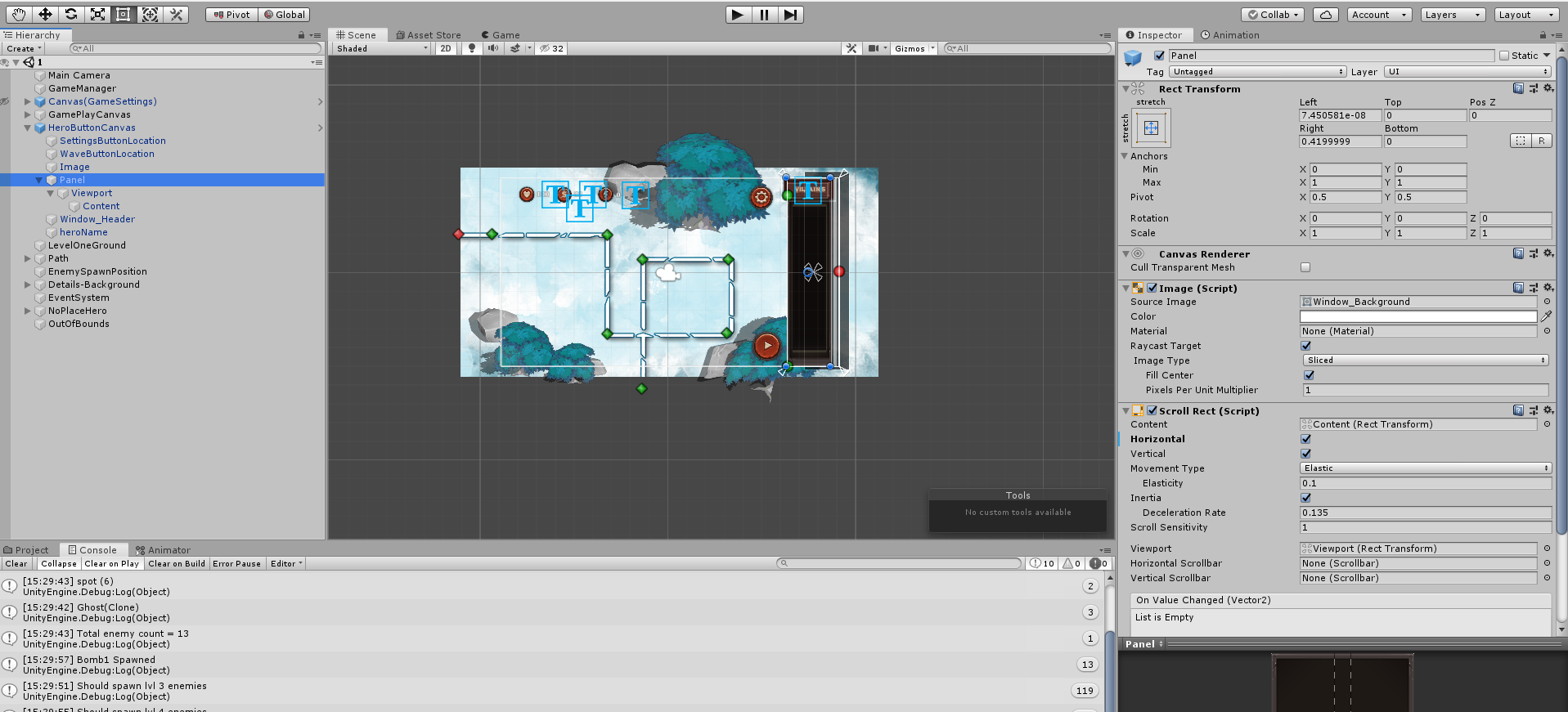Collapse HeroButtonCanvas tree node

(28, 128)
